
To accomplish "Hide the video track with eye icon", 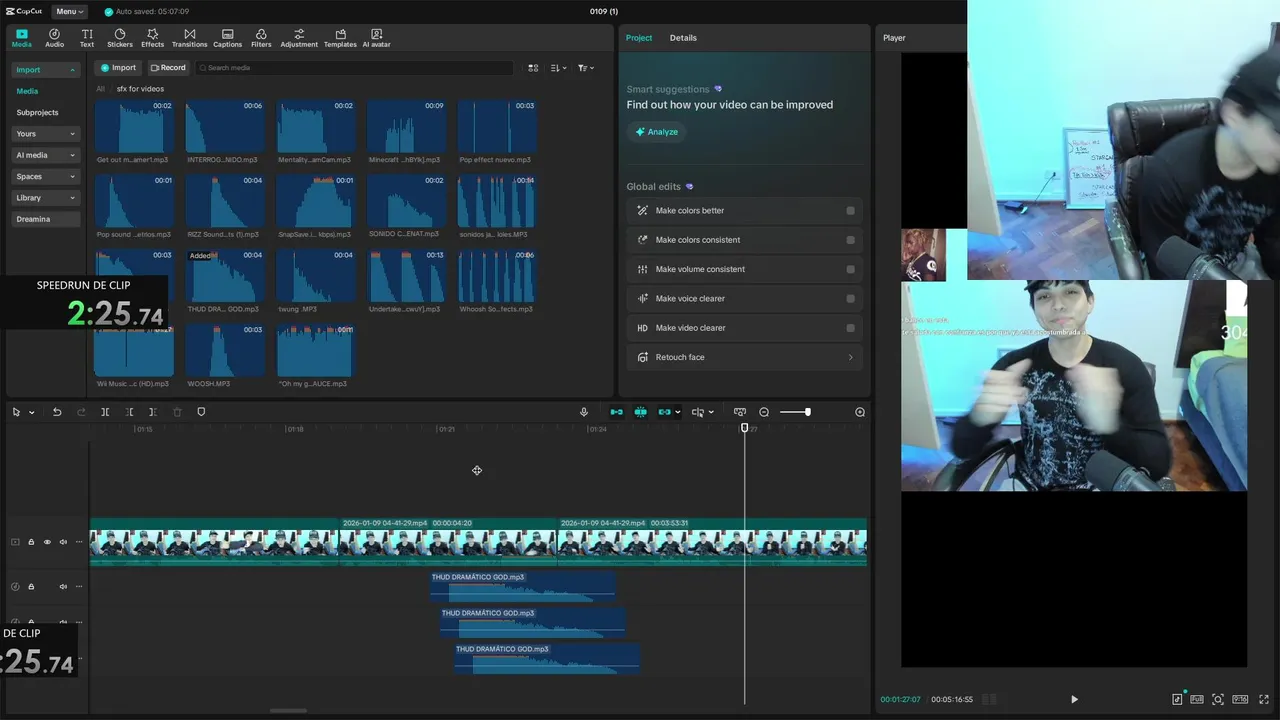I will pos(47,542).
